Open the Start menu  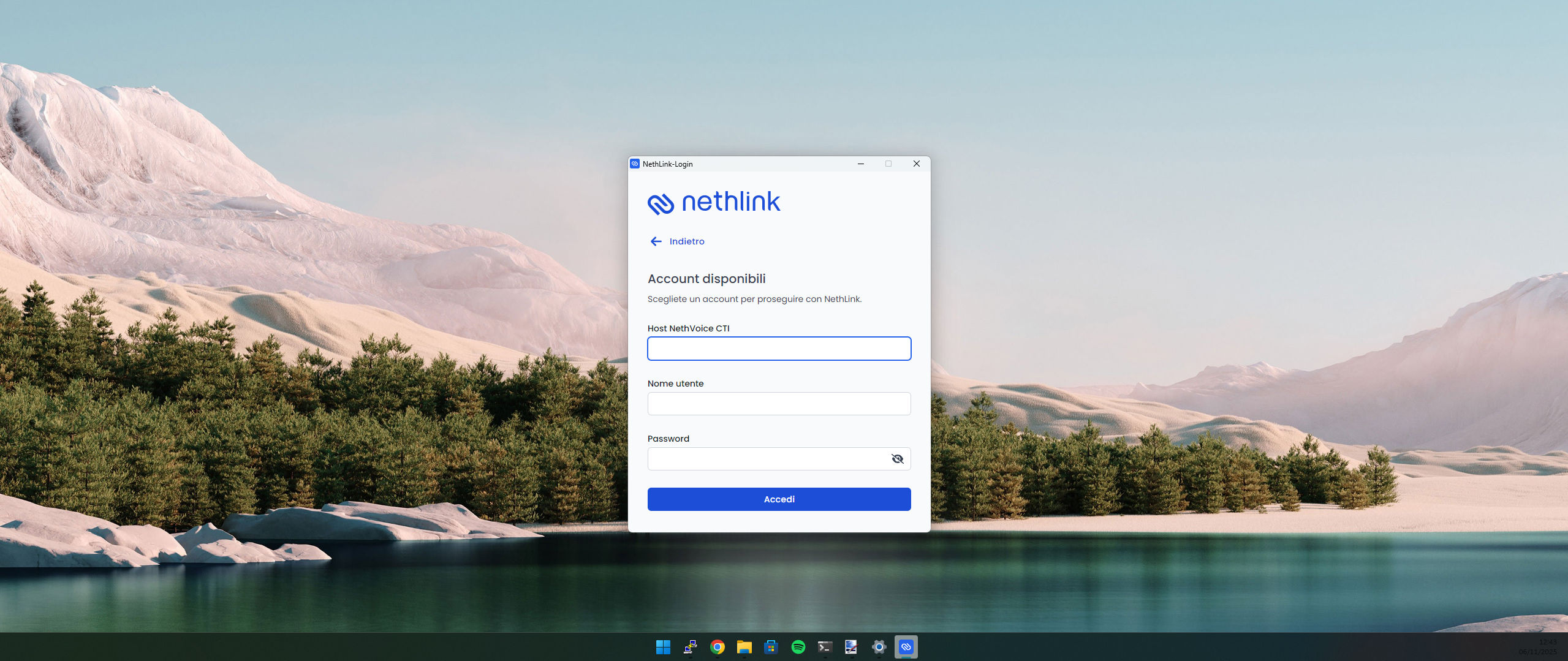pos(662,646)
